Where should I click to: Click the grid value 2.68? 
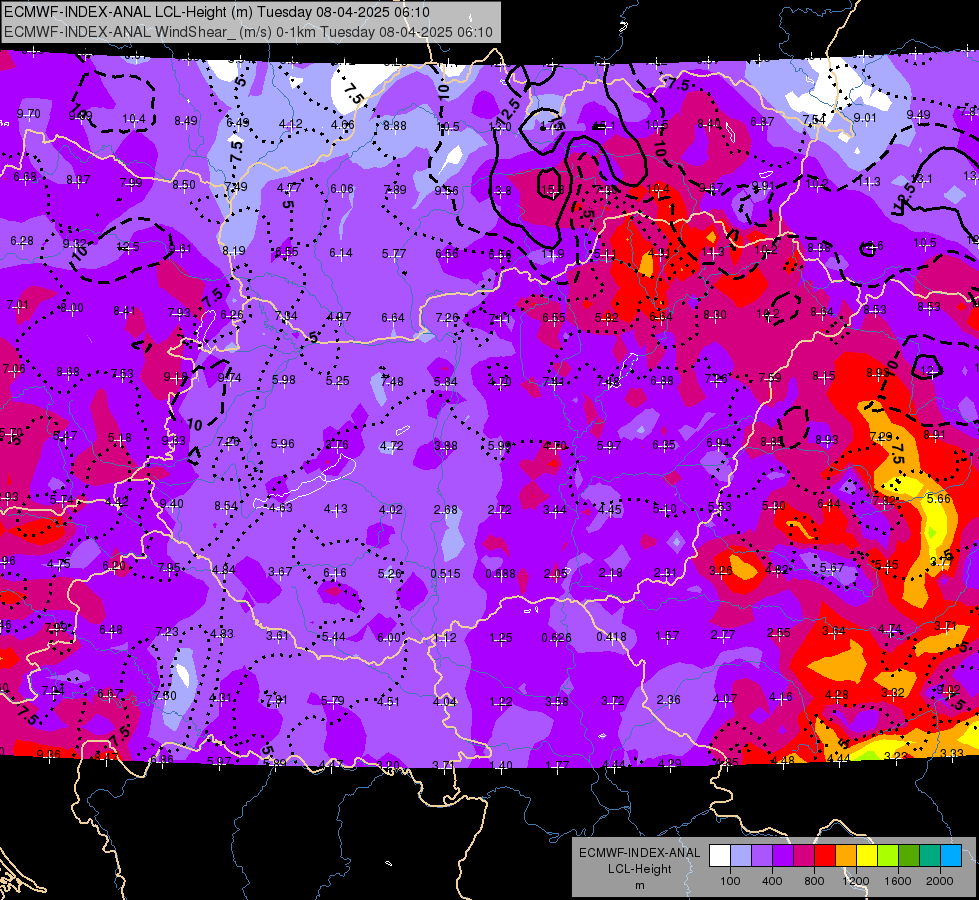click(x=445, y=510)
